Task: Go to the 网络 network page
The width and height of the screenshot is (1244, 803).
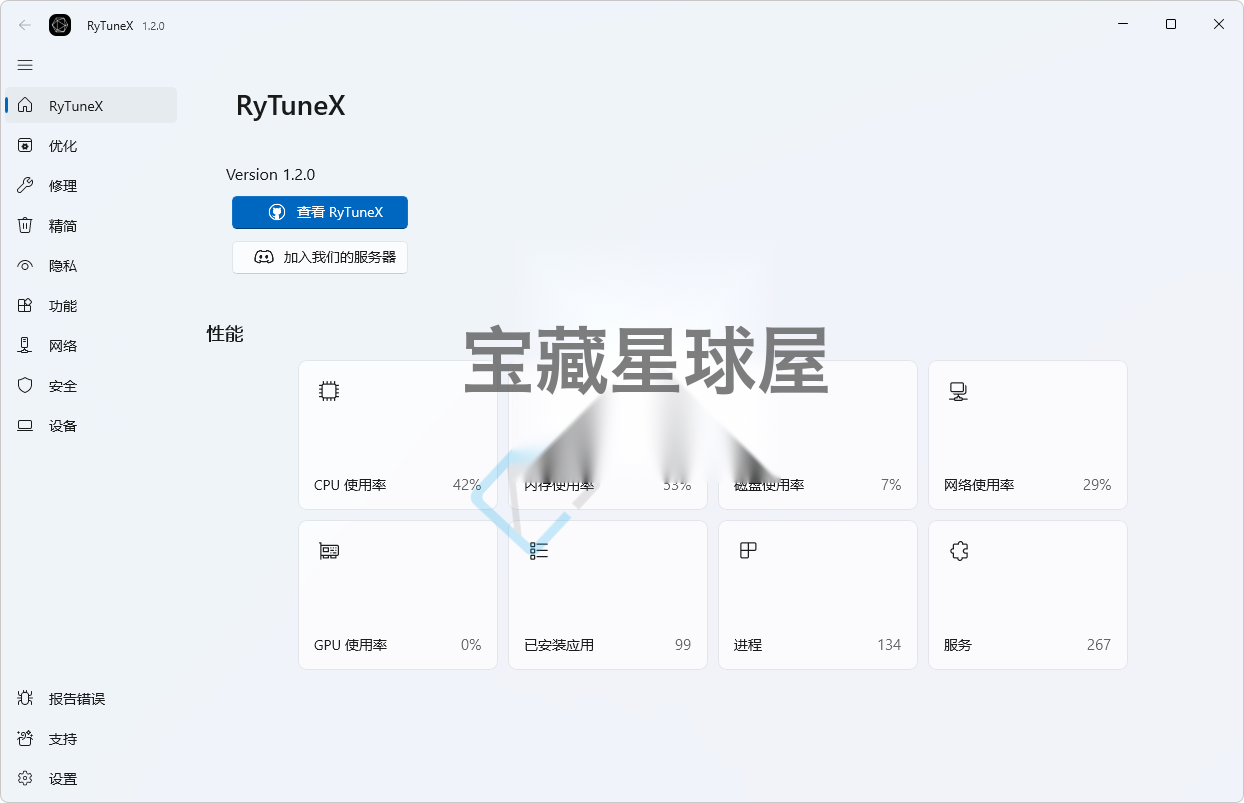Action: (91, 345)
